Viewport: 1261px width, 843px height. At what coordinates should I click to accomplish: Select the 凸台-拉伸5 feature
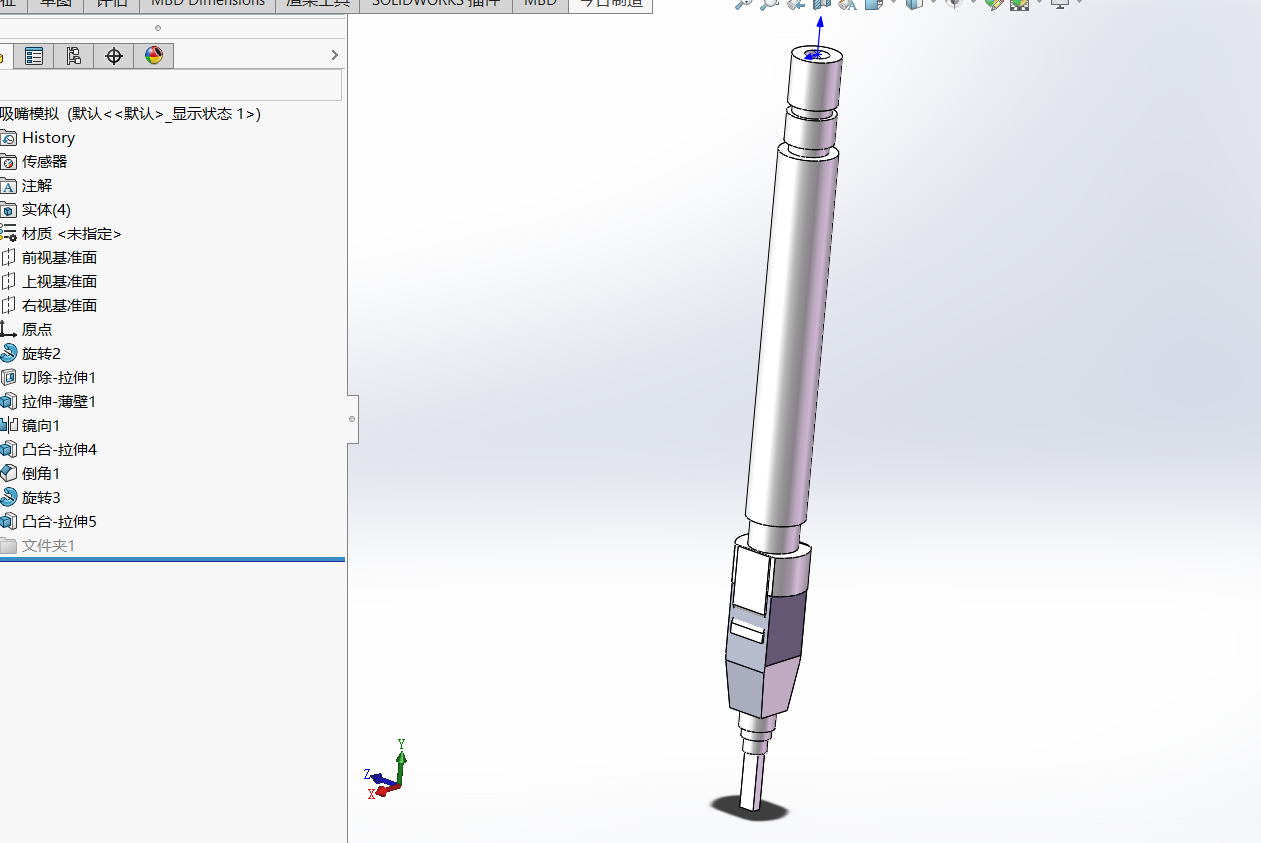tap(59, 522)
